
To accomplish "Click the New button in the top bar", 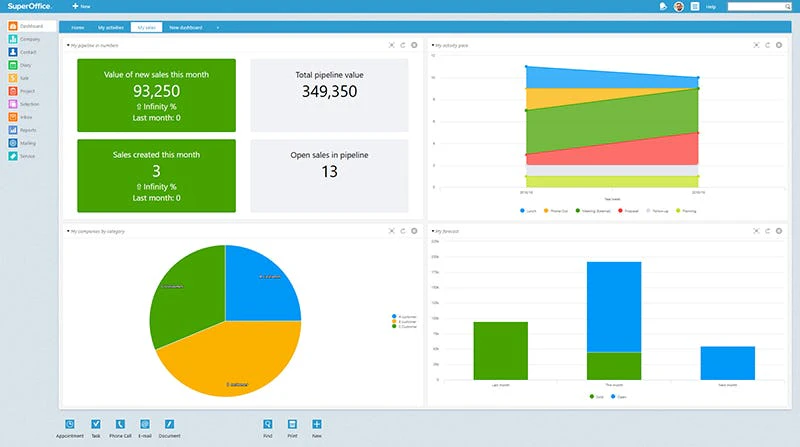I will pyautogui.click(x=81, y=6).
